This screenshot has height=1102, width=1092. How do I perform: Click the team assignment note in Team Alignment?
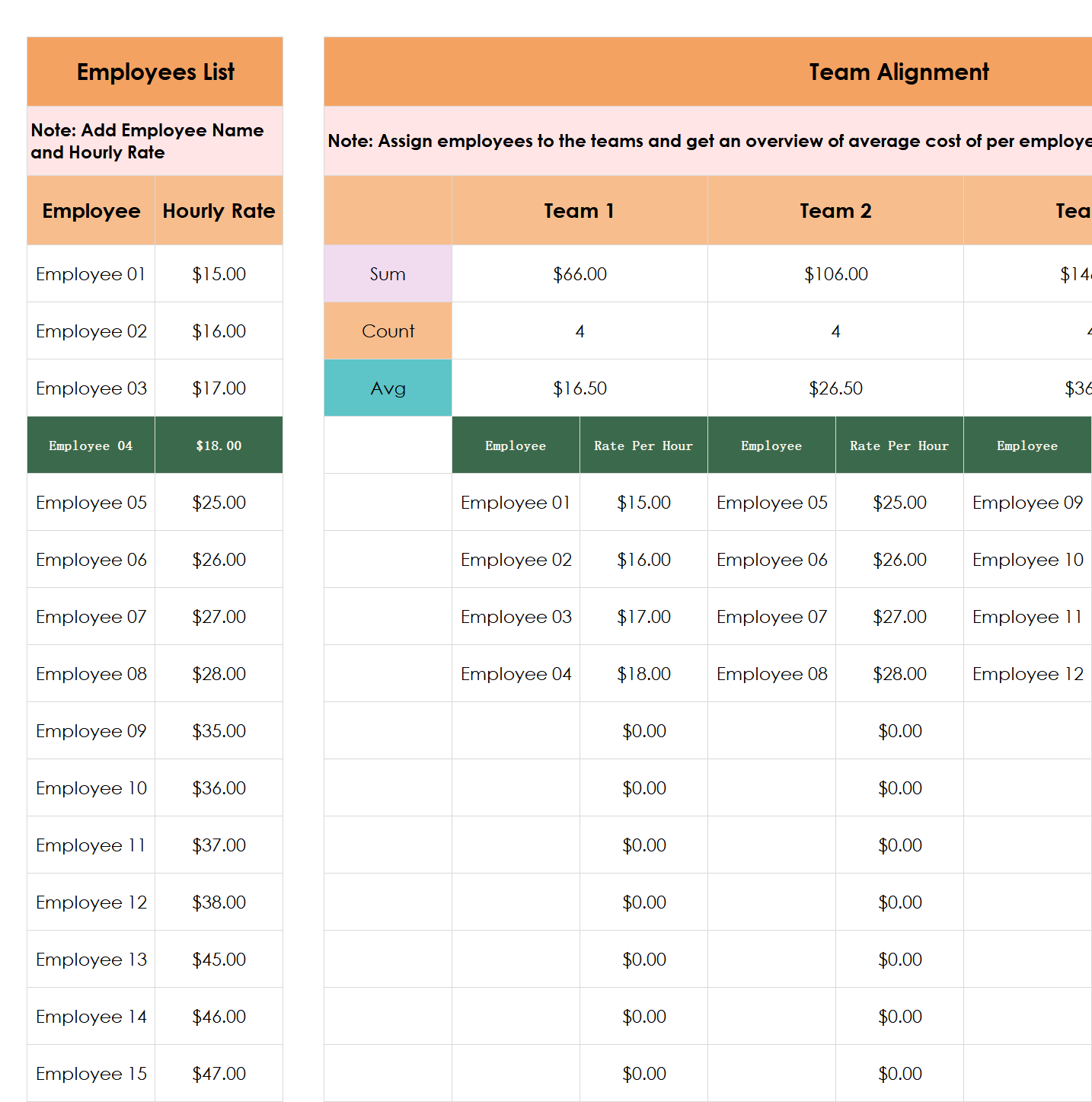tap(708, 141)
